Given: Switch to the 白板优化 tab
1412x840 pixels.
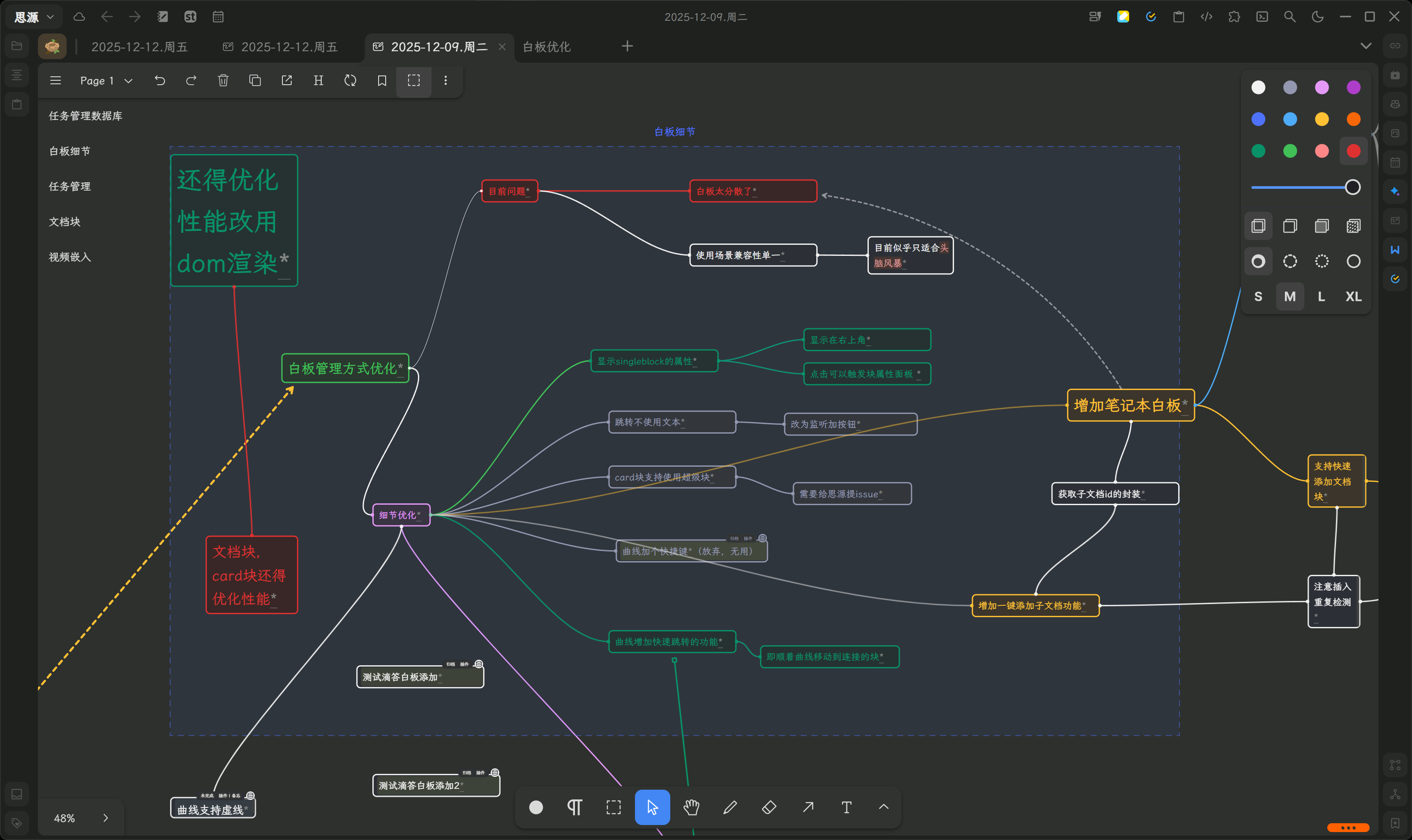Looking at the screenshot, I should [546, 46].
